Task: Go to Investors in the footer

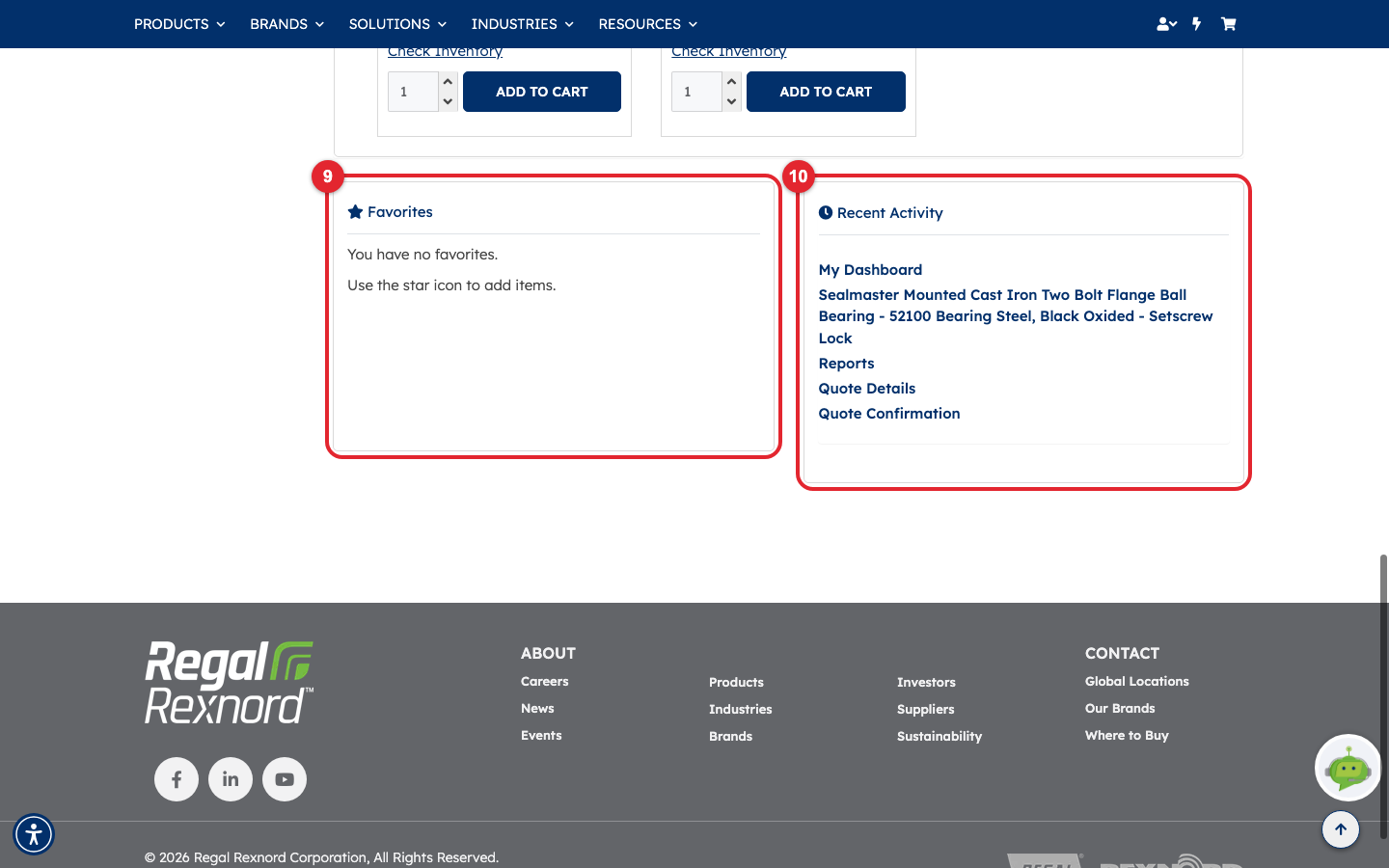Action: click(926, 682)
